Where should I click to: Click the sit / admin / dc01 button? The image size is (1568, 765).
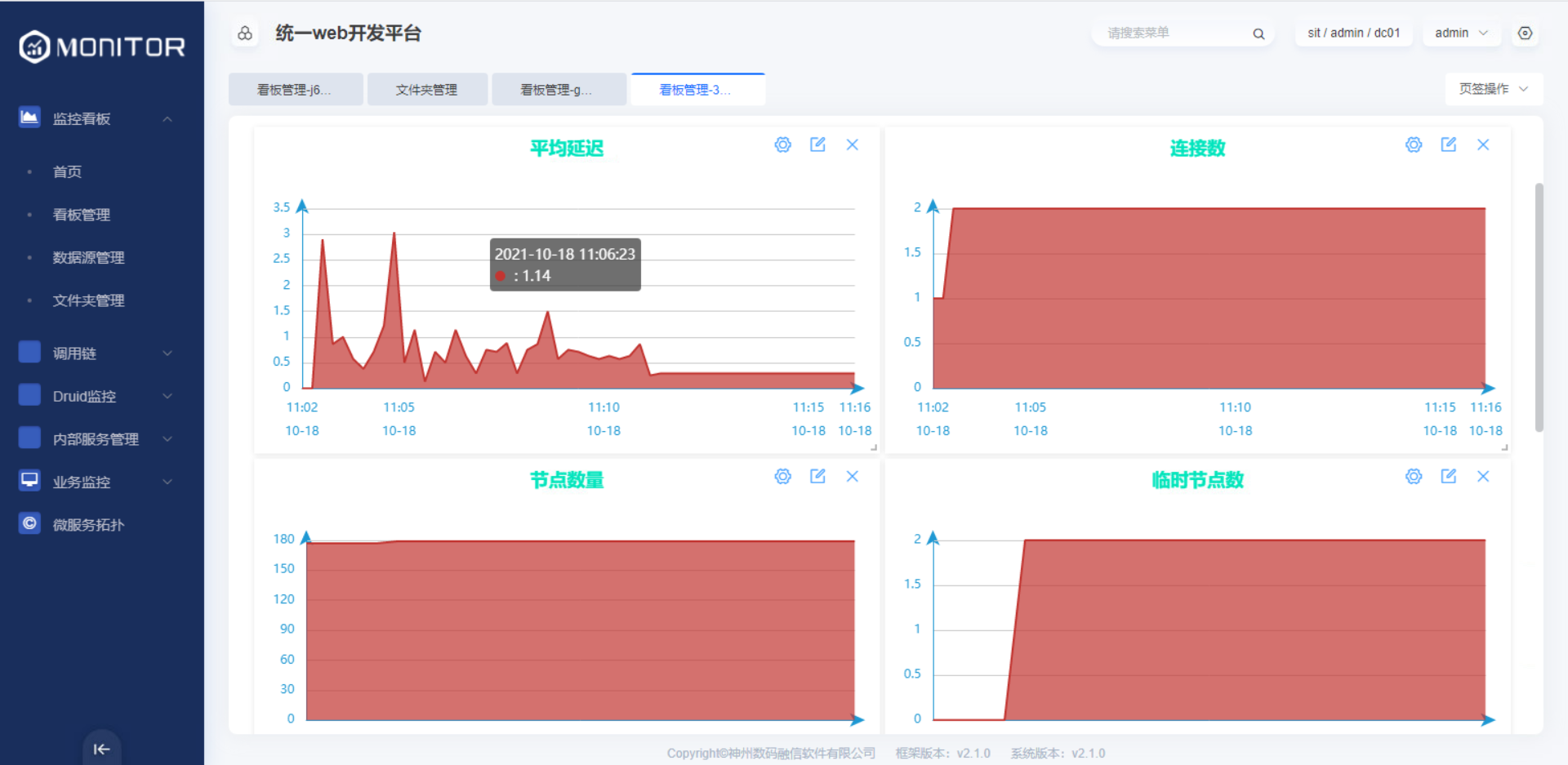coord(1353,33)
